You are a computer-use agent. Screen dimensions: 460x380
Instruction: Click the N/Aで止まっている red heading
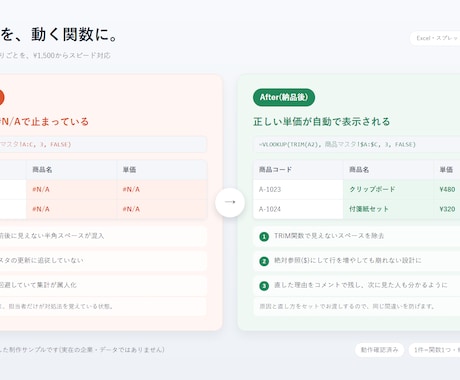click(44, 122)
